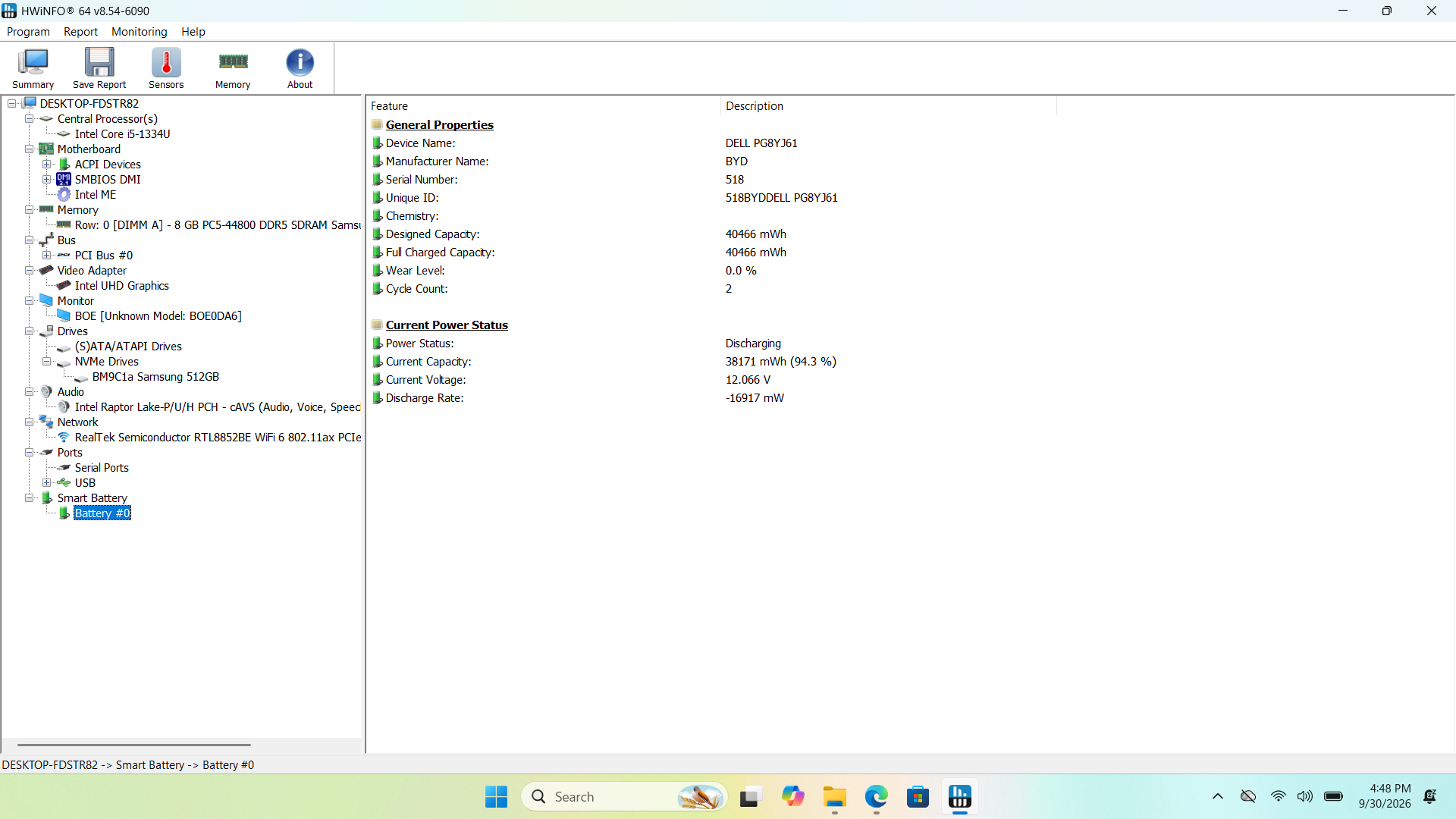Select SMBIOS DMI in the tree
The image size is (1456, 819).
[108, 180]
